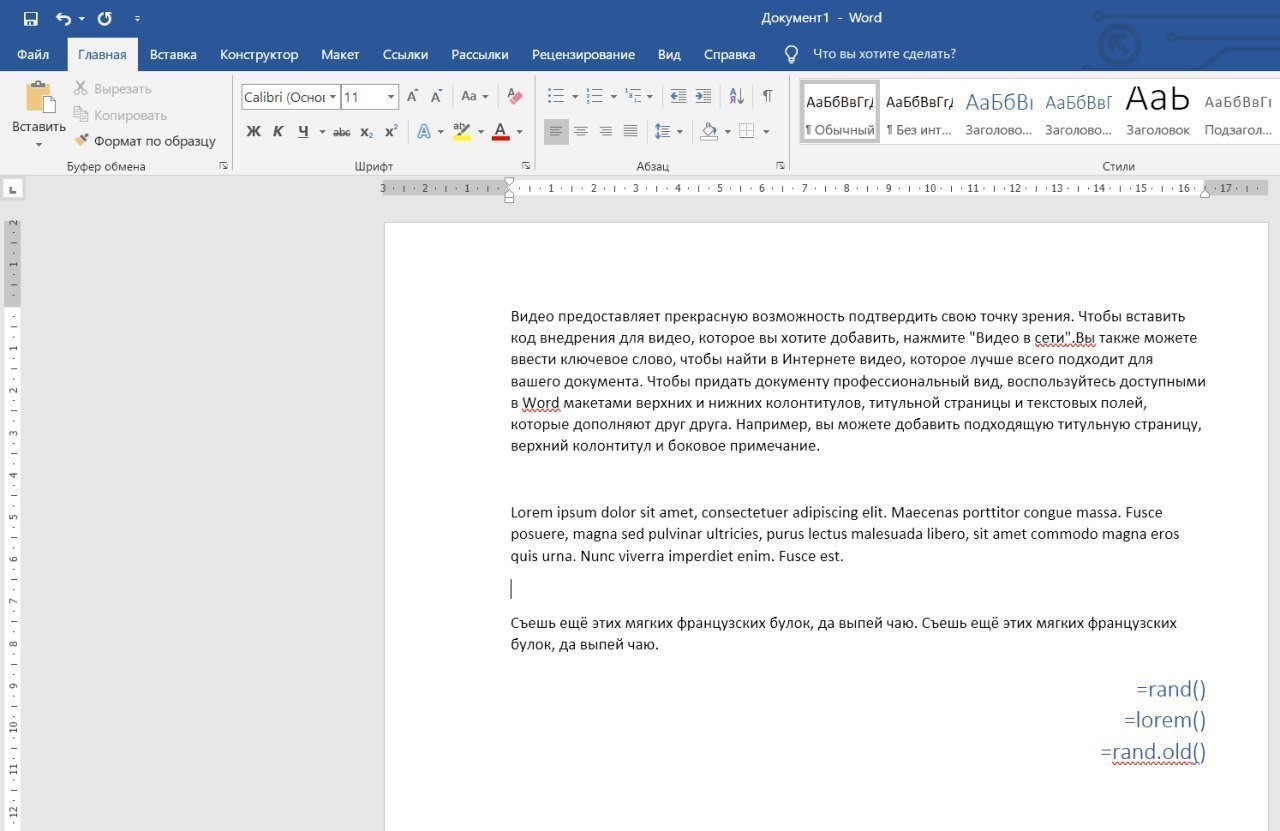Switch to the Конструктор tab

pos(259,54)
